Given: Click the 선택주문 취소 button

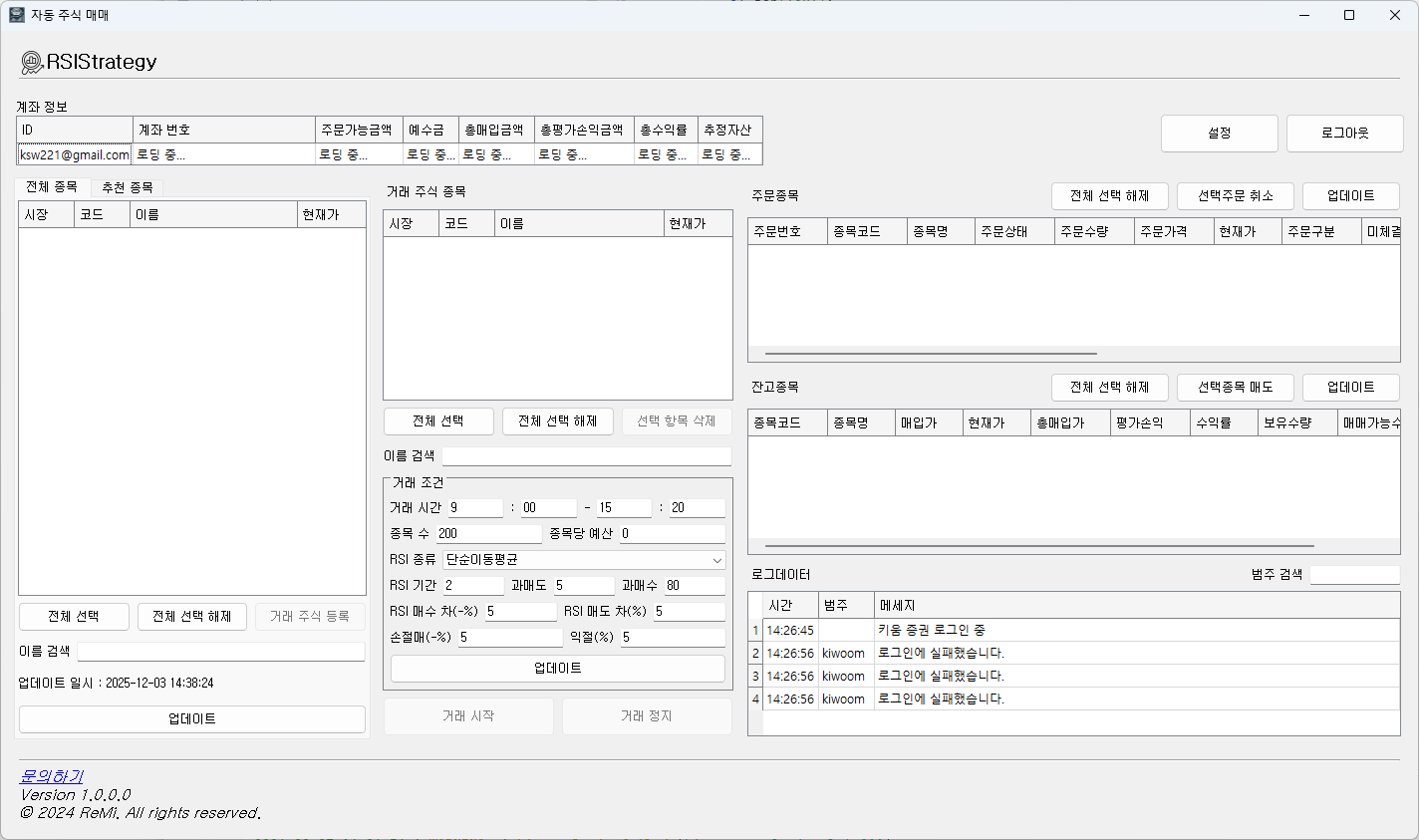Looking at the screenshot, I should pos(1235,196).
